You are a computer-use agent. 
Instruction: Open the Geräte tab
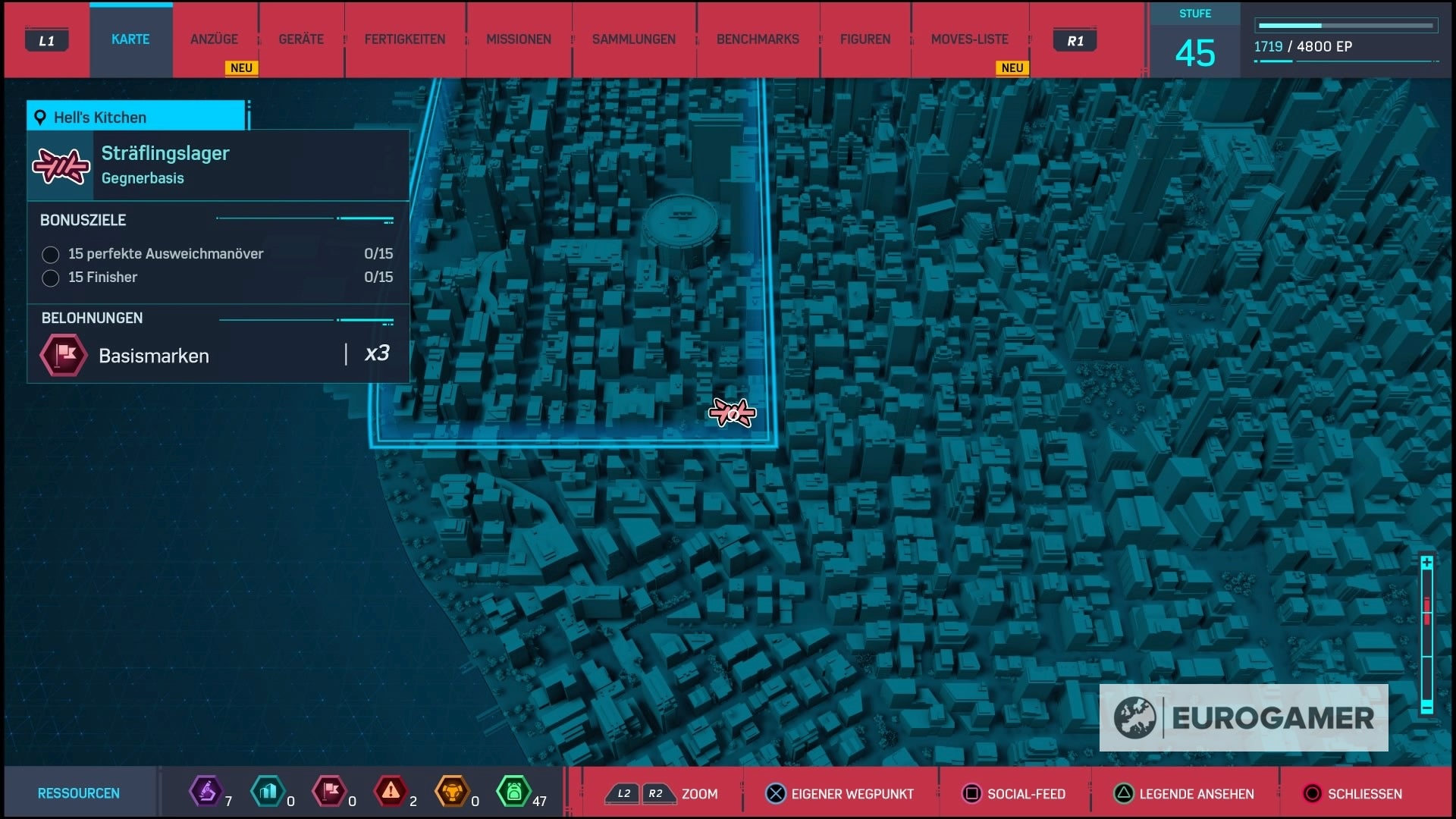click(x=301, y=39)
